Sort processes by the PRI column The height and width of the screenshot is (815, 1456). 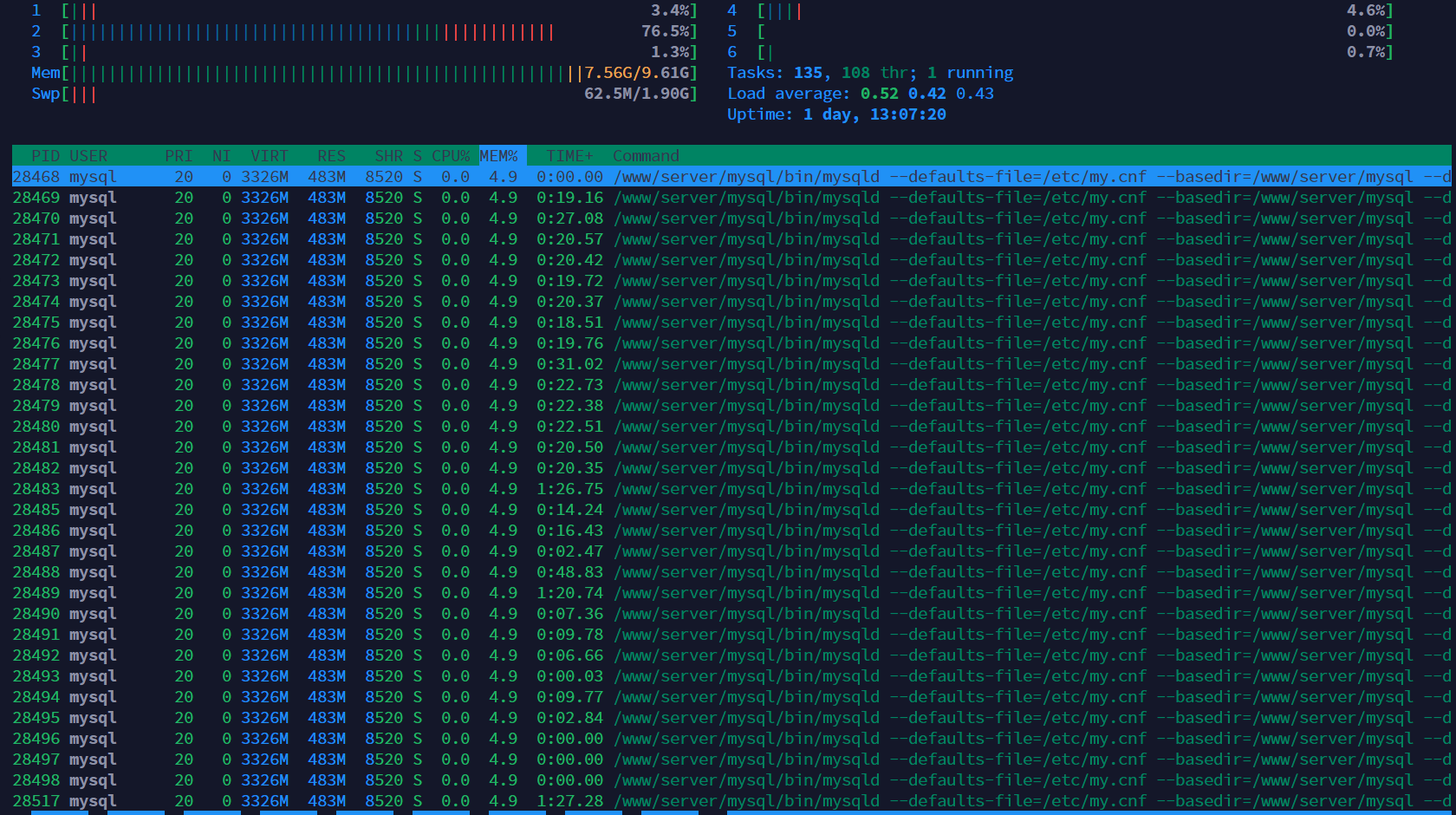177,155
